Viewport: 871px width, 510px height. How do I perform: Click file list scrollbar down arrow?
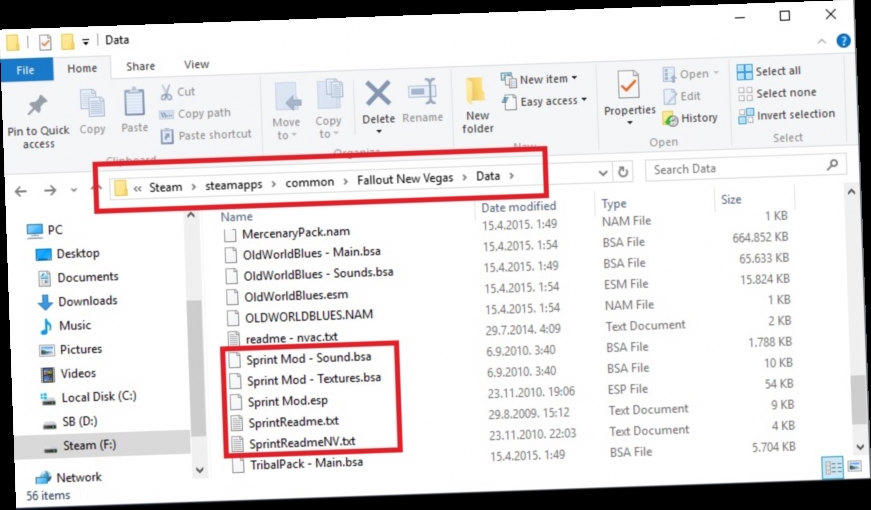point(860,446)
